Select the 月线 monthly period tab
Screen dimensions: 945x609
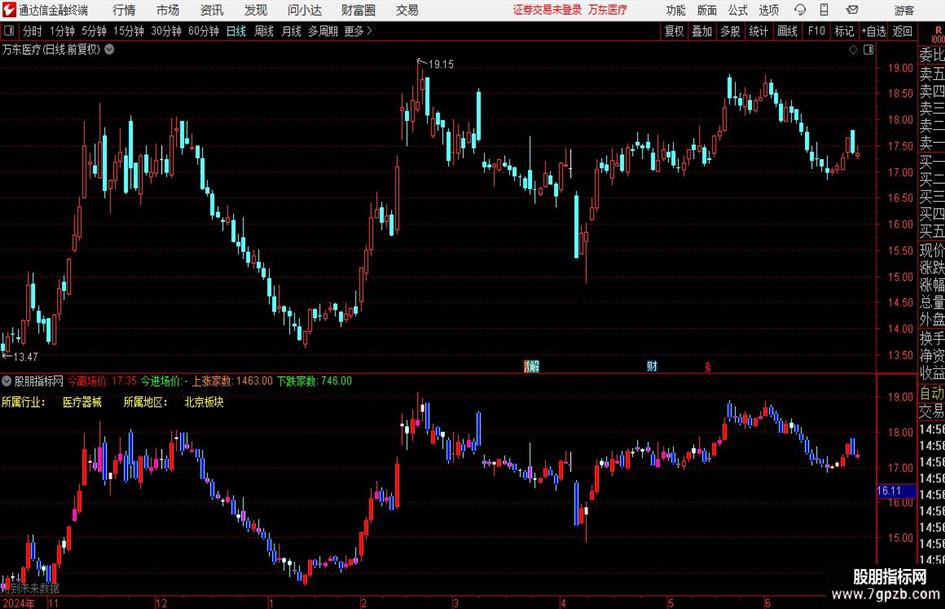point(291,31)
